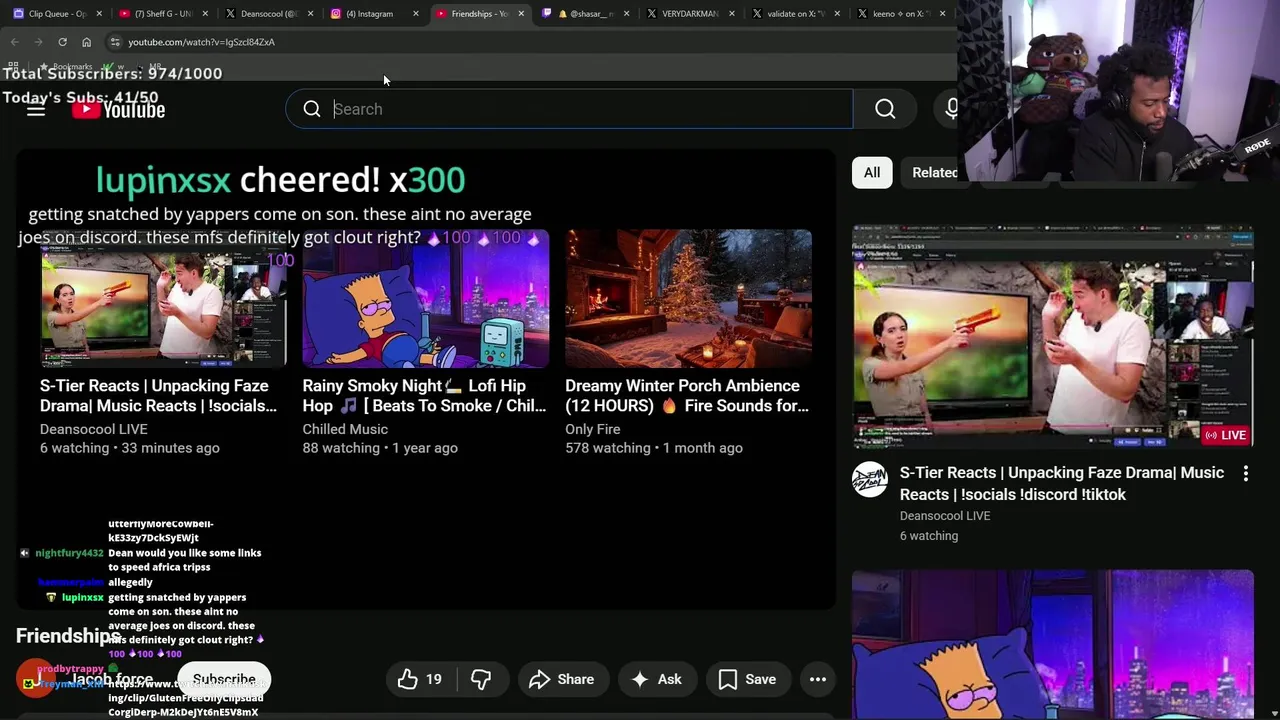Close the VERYDARKMAN tab
The height and width of the screenshot is (720, 1280).
(x=732, y=14)
